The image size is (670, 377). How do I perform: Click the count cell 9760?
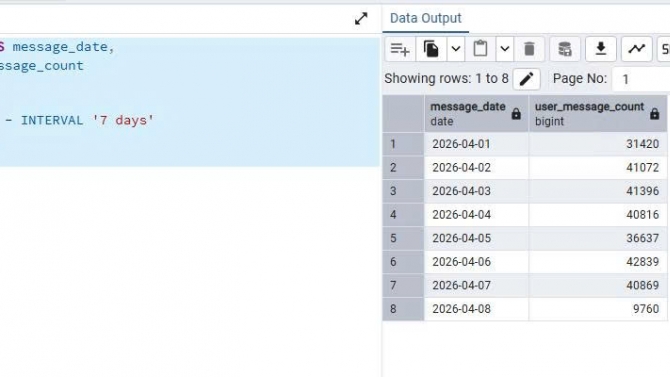click(x=598, y=309)
